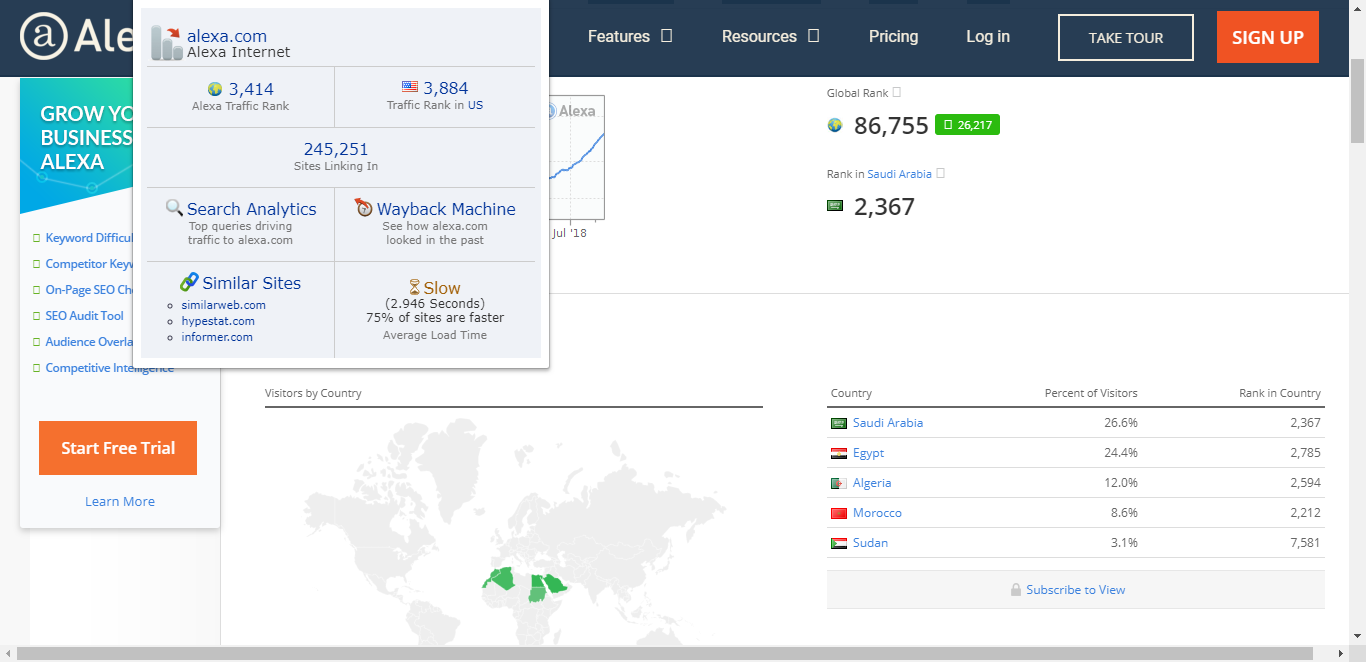Expand the Resources dropdown arrow

coord(814,36)
